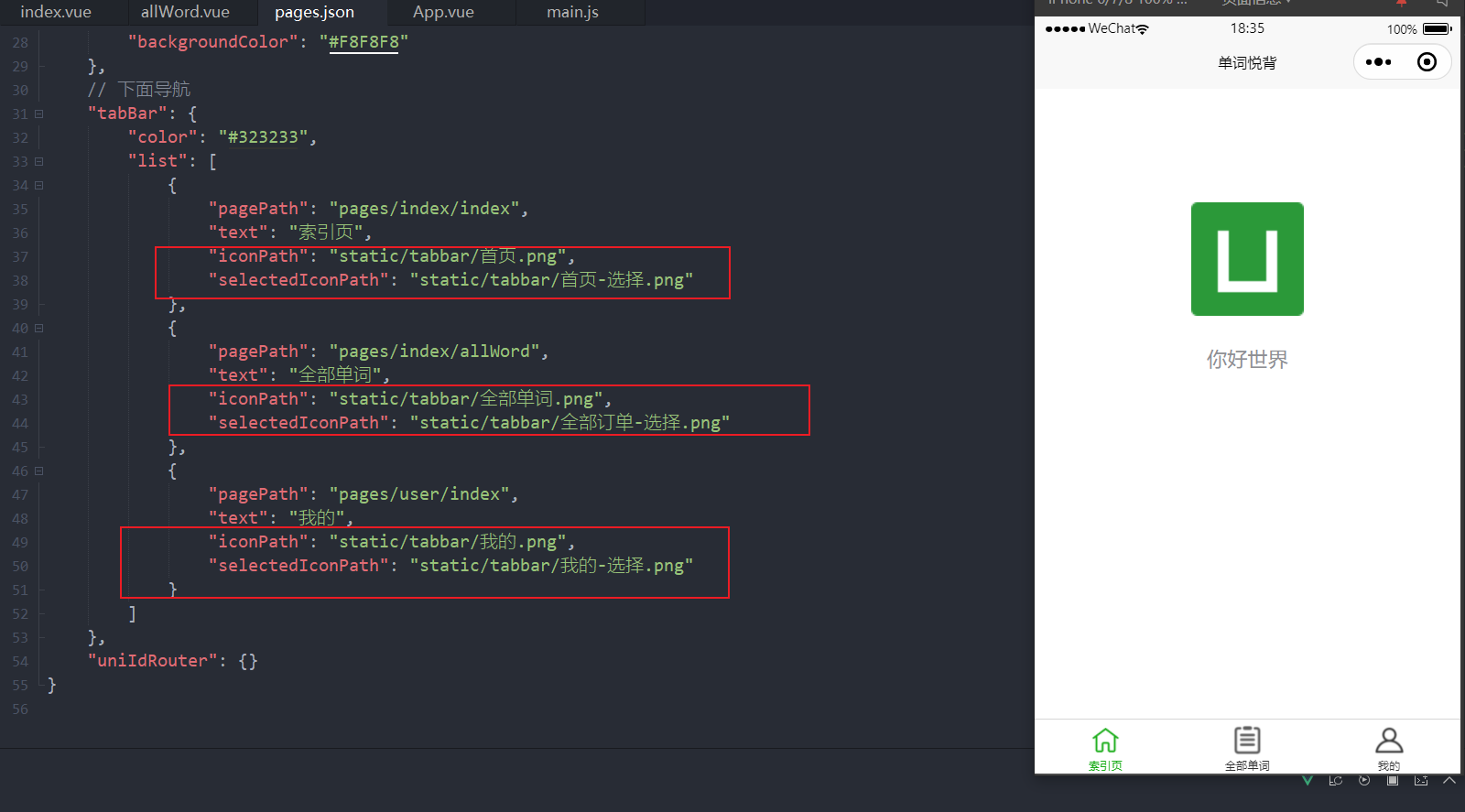Click the 你好世界 text in the simulator
Viewport: 1465px width, 812px height.
(1247, 360)
